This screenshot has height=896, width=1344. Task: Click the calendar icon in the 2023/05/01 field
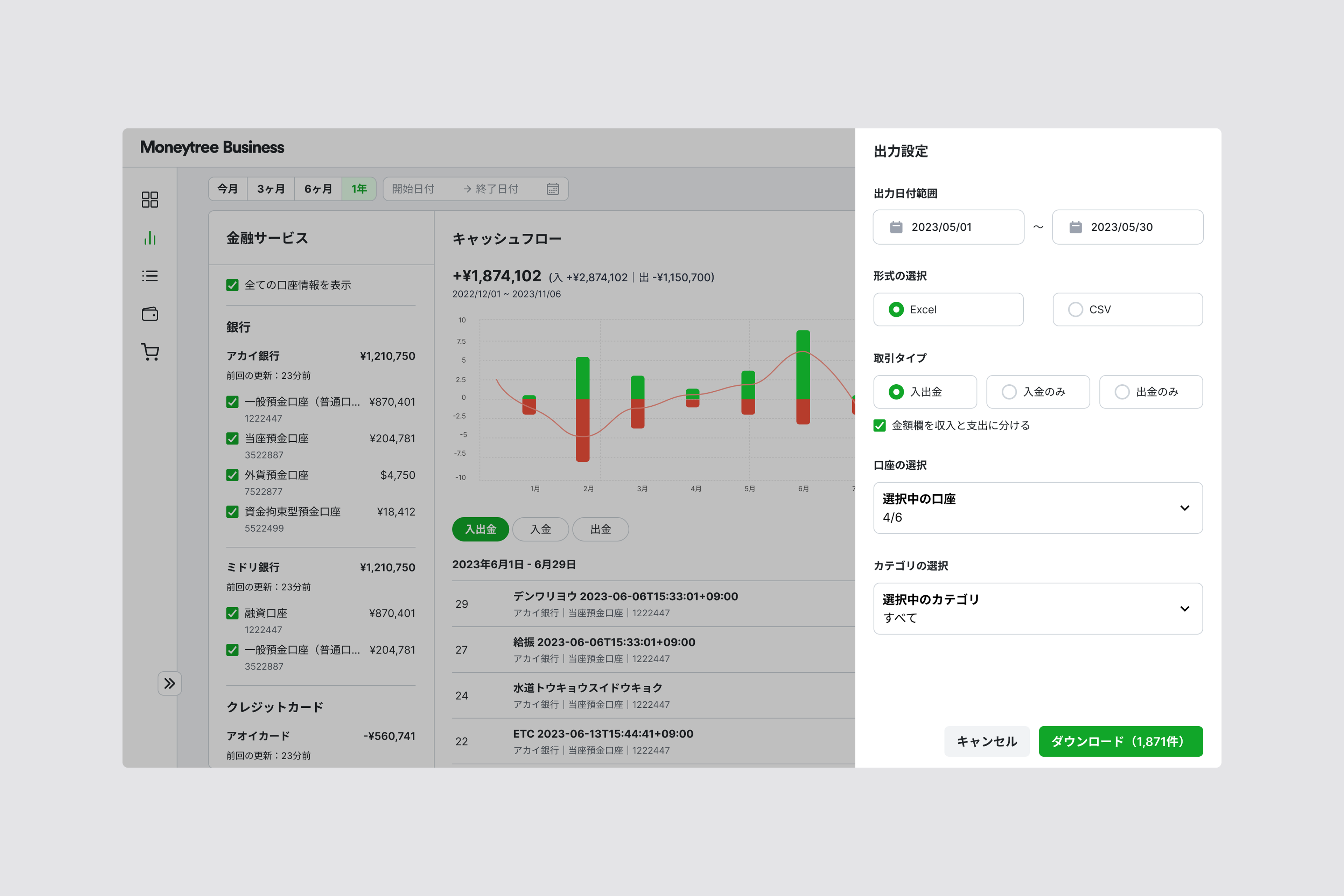tap(897, 227)
